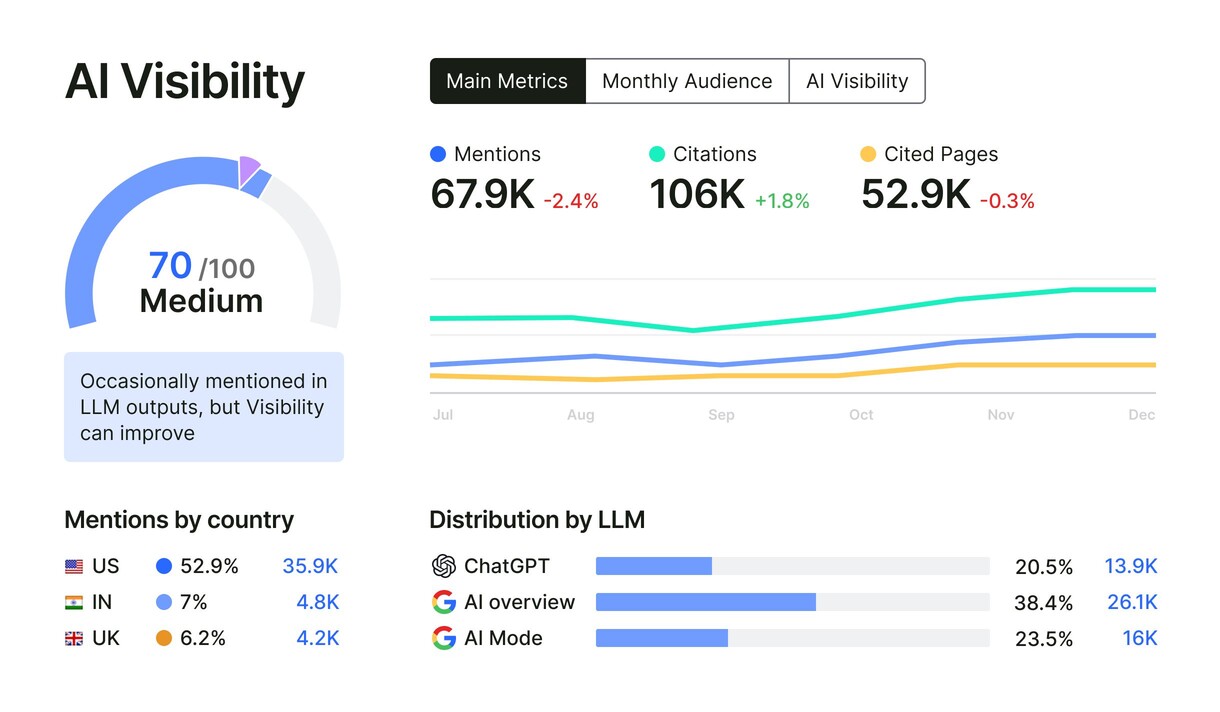Click the AI overview distribution bar

[x=792, y=602]
